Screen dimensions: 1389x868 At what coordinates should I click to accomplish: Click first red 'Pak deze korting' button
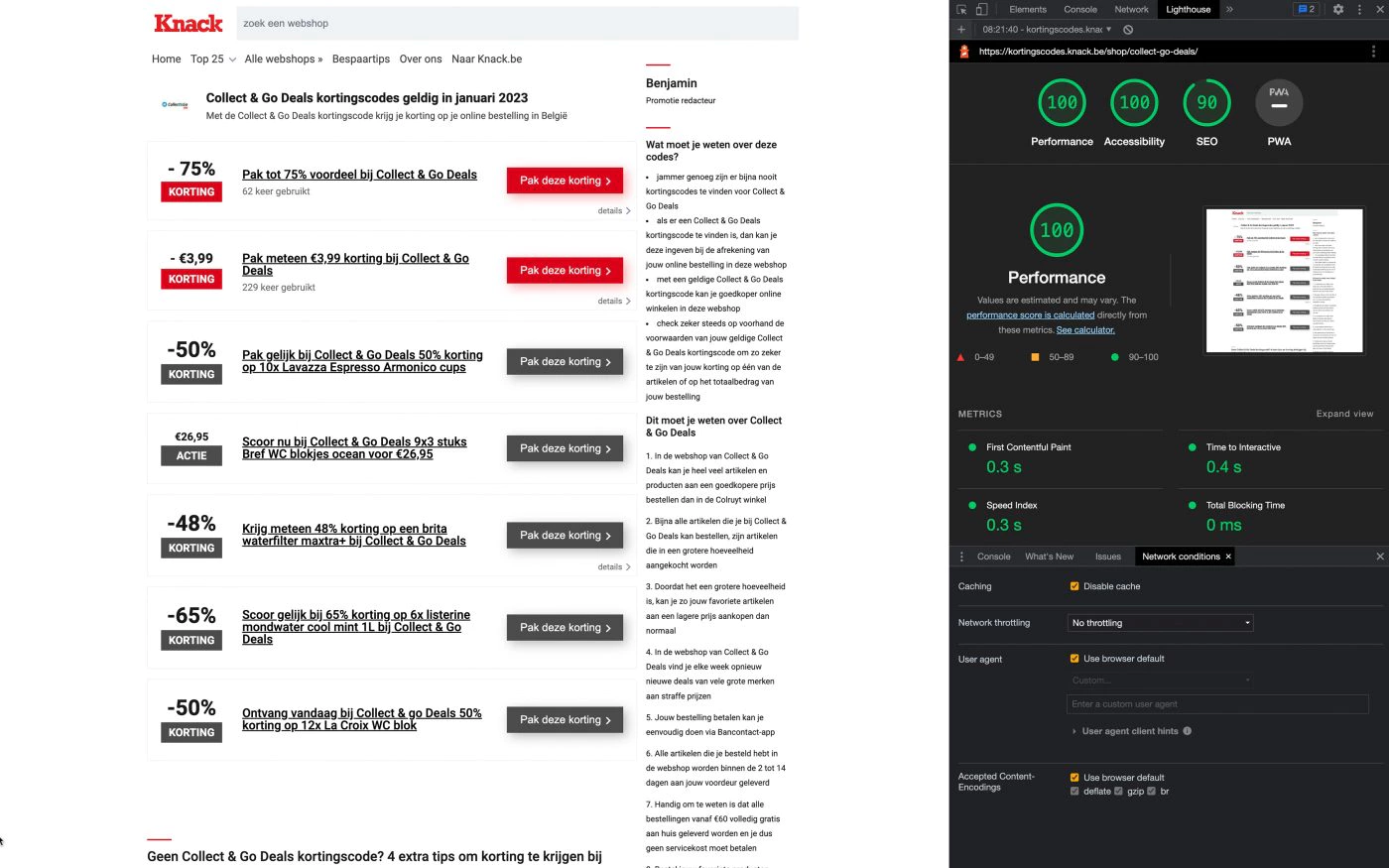(565, 181)
